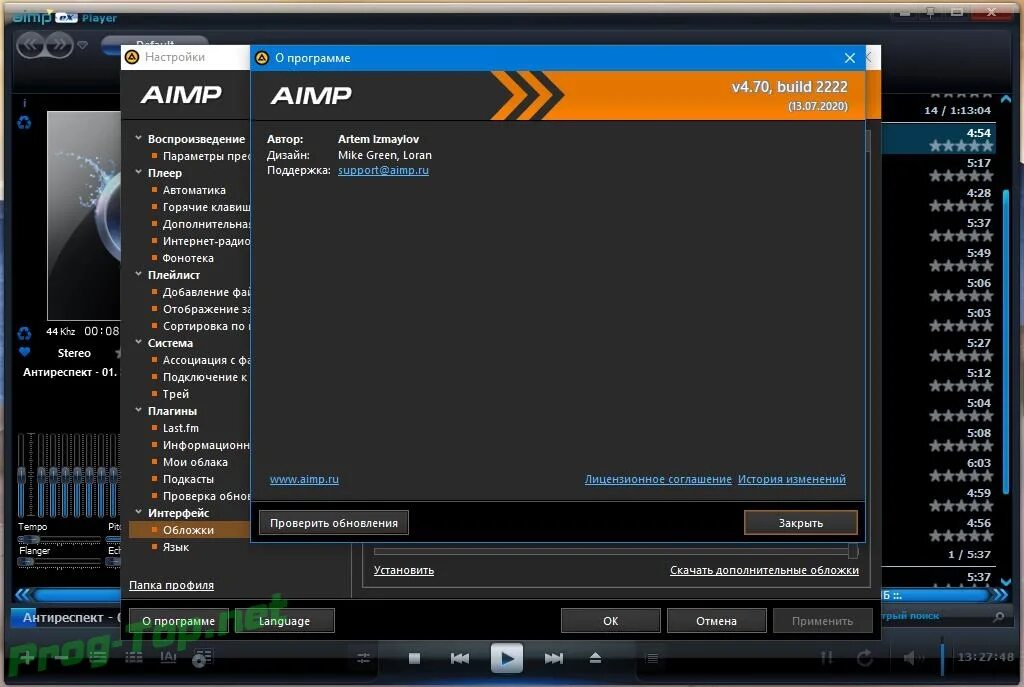
Task: Click the album art thumbnail
Action: (x=84, y=216)
